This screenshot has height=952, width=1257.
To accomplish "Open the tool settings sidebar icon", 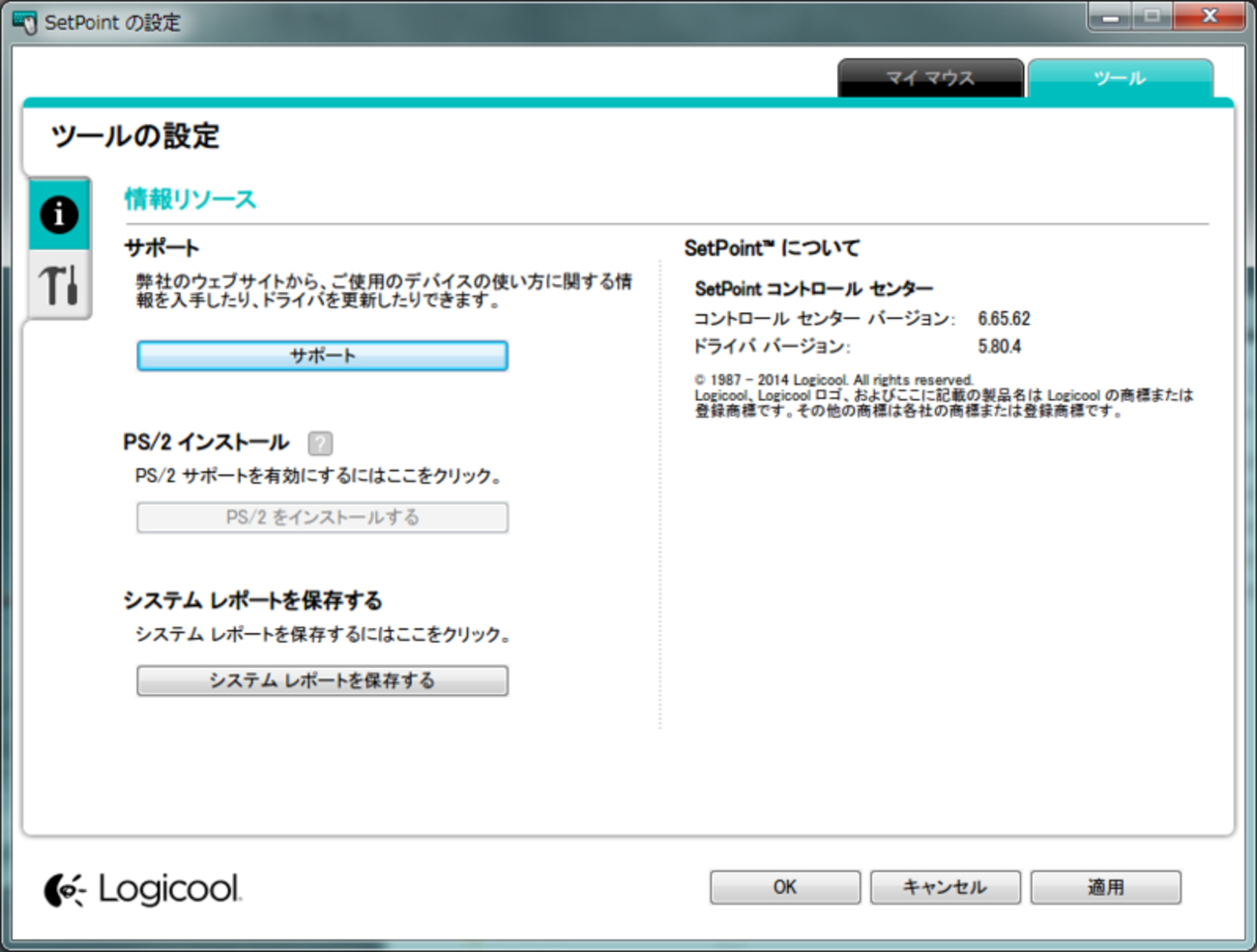I will click(x=59, y=284).
